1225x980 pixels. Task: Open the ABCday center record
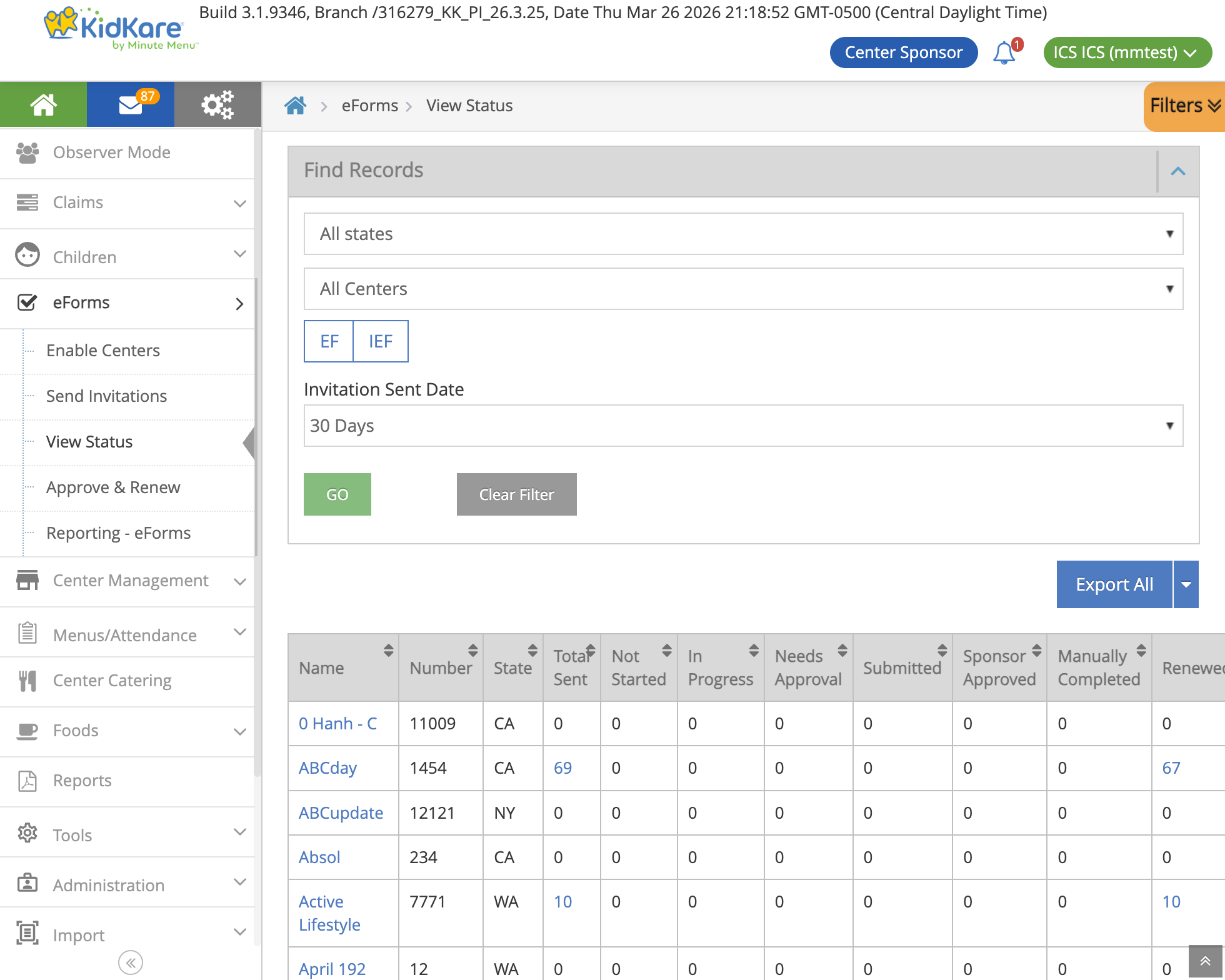click(327, 767)
